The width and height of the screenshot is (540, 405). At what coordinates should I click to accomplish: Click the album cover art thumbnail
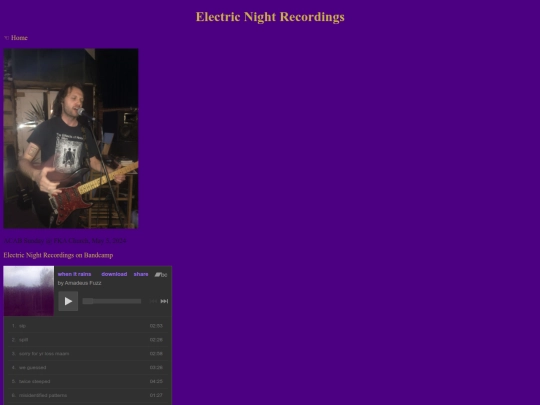[29, 291]
